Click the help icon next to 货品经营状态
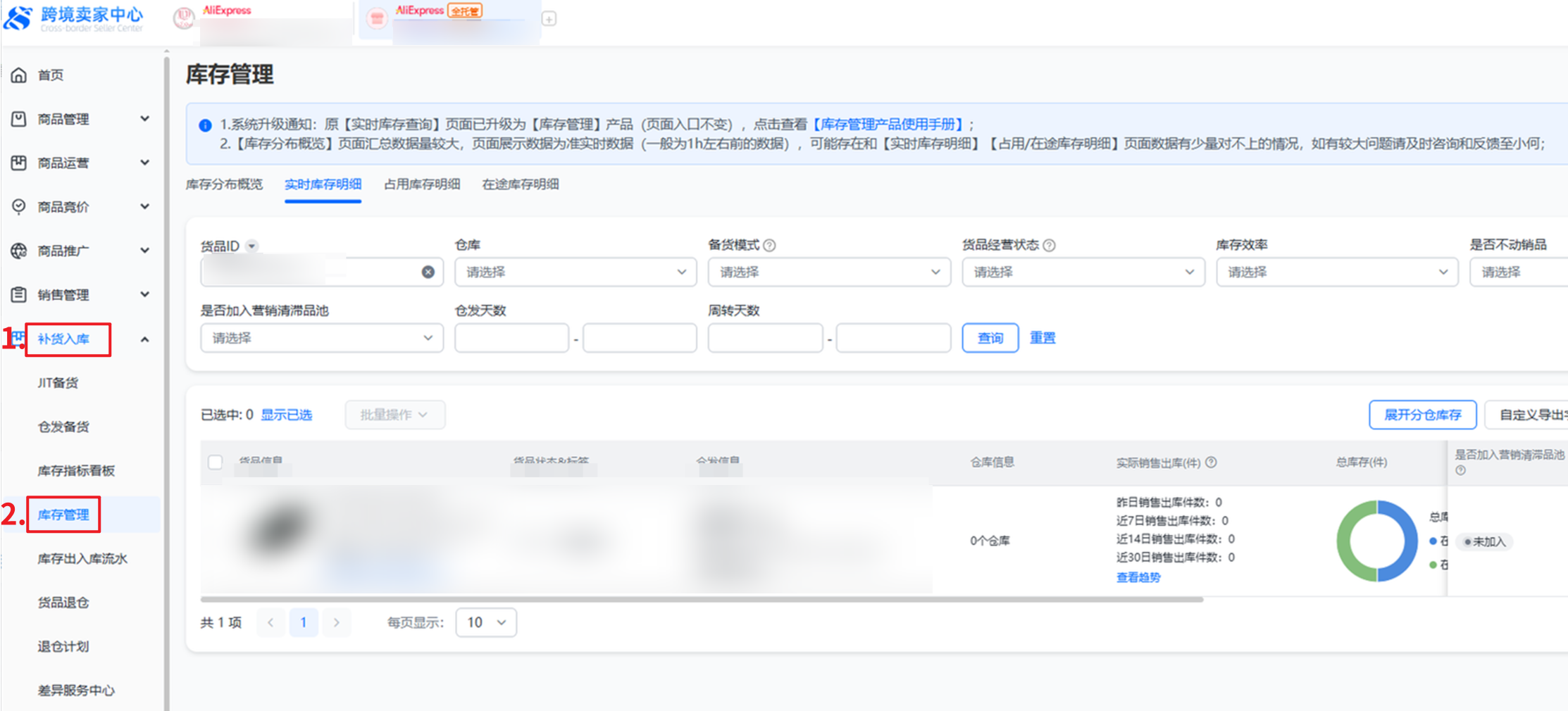The image size is (1568, 711). click(x=1049, y=246)
